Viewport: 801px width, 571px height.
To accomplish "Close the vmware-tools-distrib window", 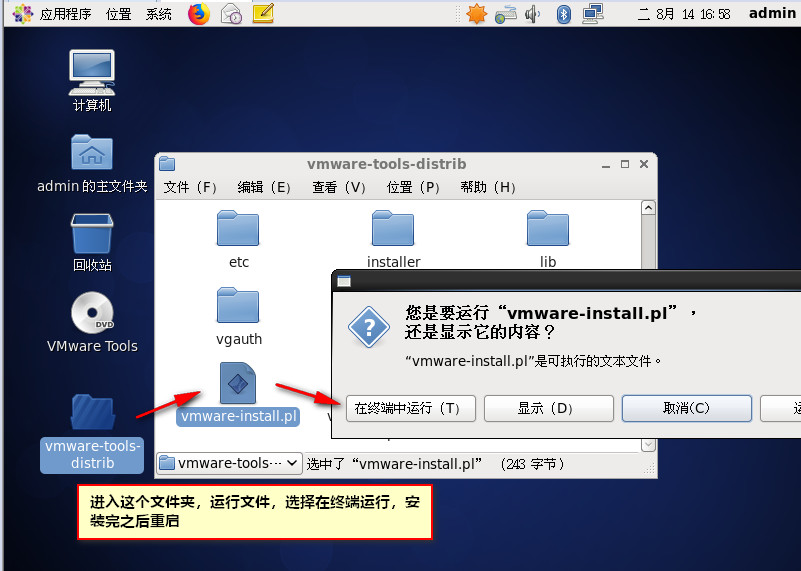I will (x=644, y=164).
